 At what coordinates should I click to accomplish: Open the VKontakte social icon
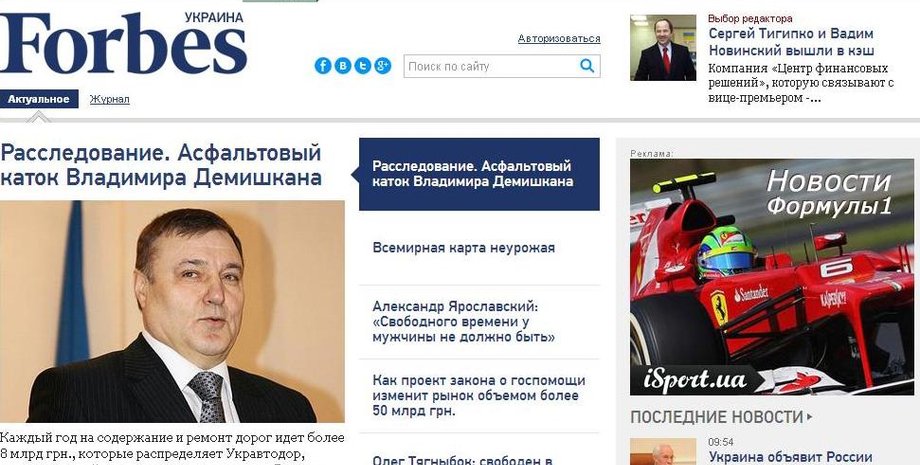pos(343,66)
